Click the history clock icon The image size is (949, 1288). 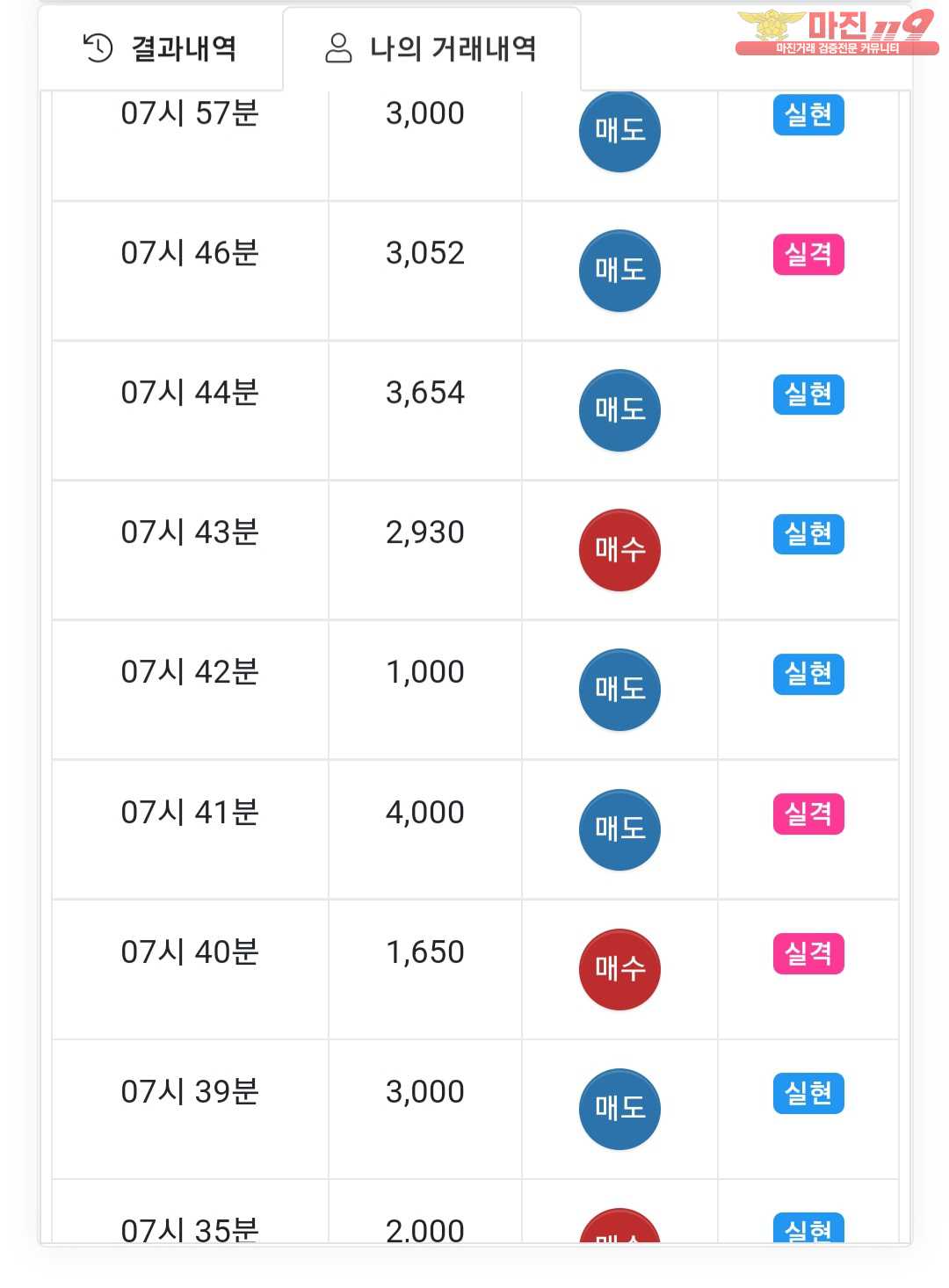[98, 48]
